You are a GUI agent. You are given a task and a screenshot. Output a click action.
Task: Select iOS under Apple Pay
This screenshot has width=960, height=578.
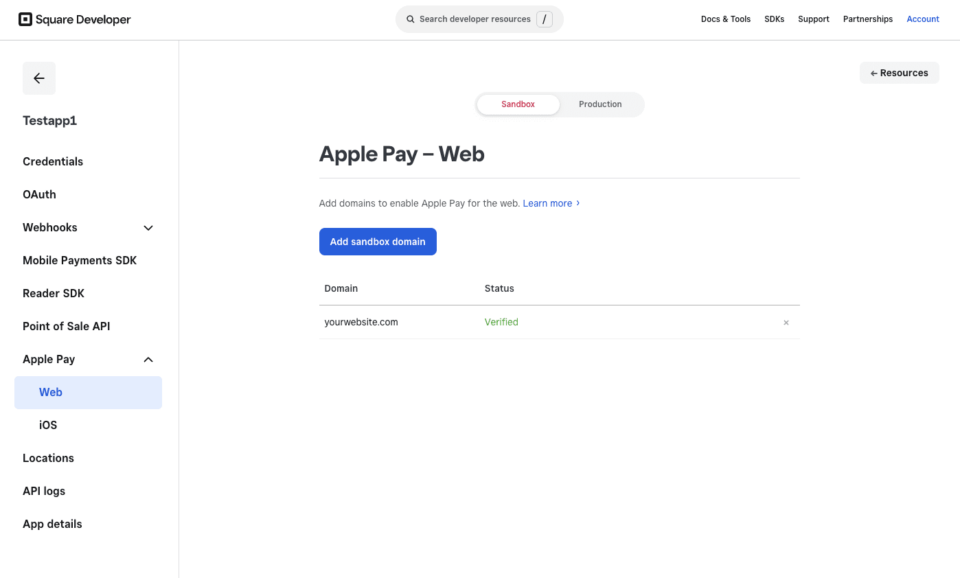48,426
